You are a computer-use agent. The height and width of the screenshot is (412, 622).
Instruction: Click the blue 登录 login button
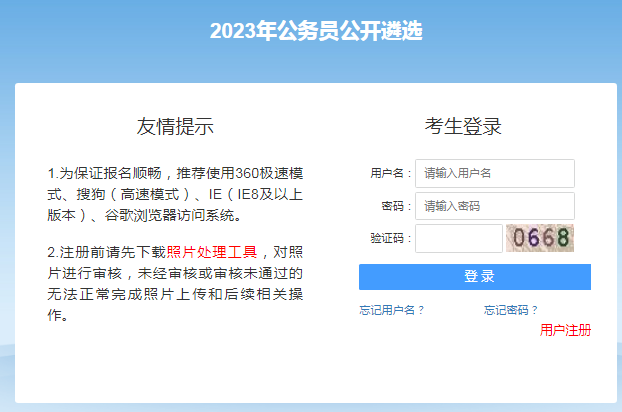pos(475,277)
